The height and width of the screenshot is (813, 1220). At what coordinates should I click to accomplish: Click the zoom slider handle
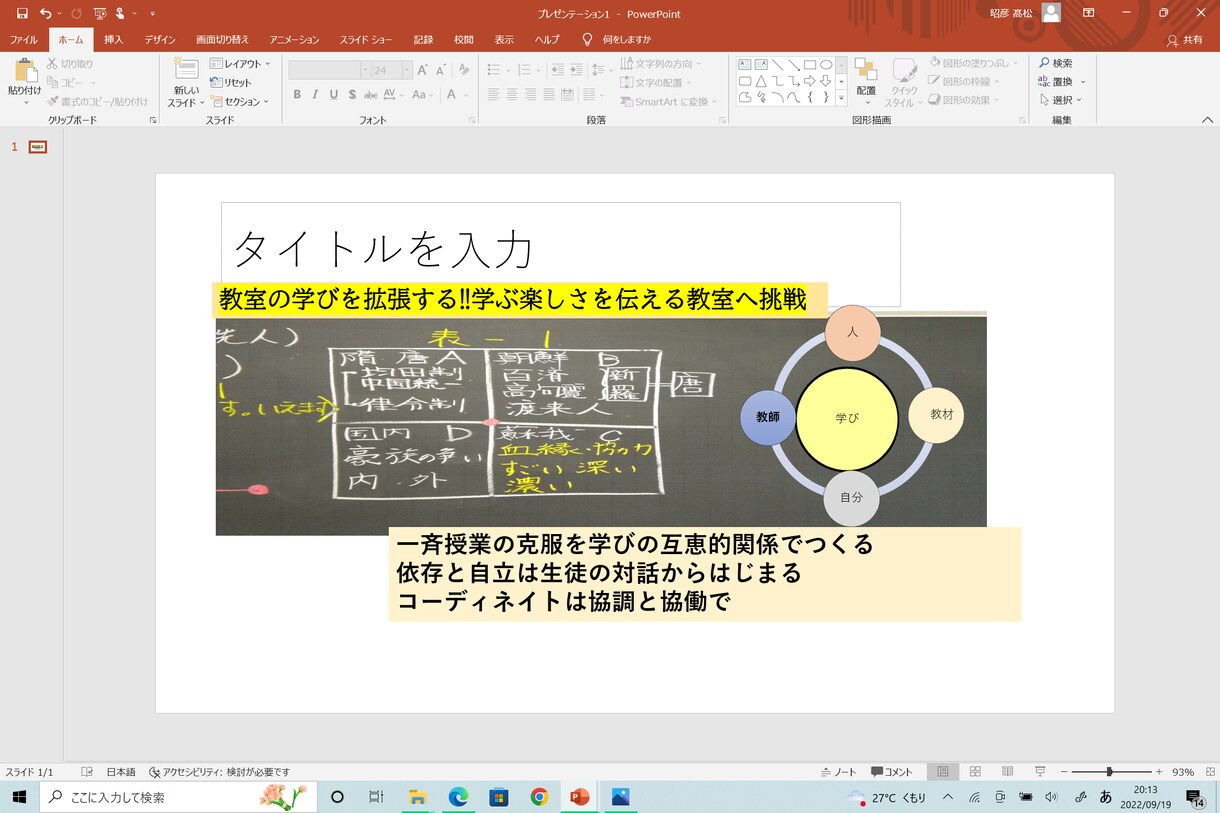[1109, 772]
